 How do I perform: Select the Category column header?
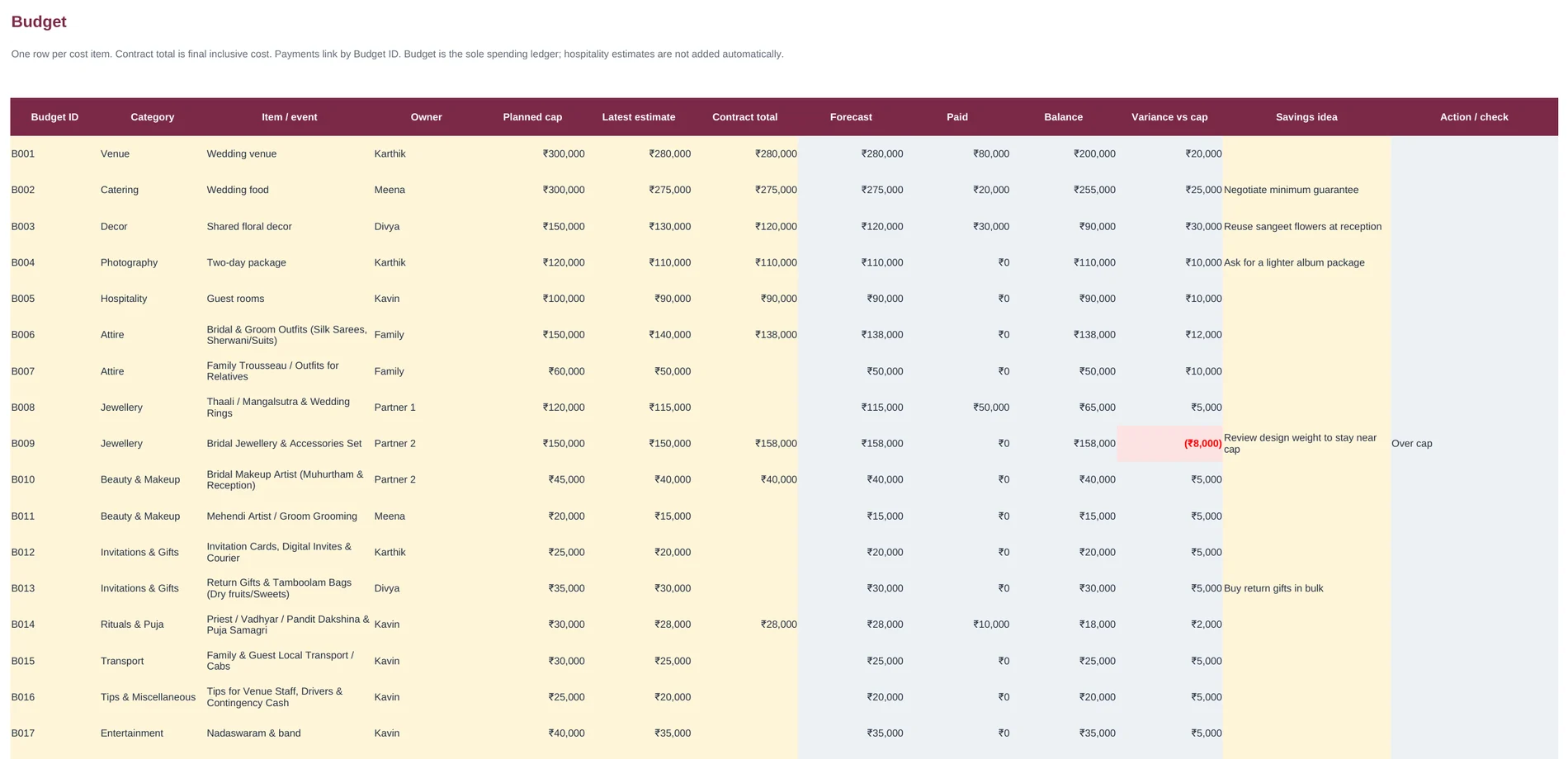coord(153,117)
